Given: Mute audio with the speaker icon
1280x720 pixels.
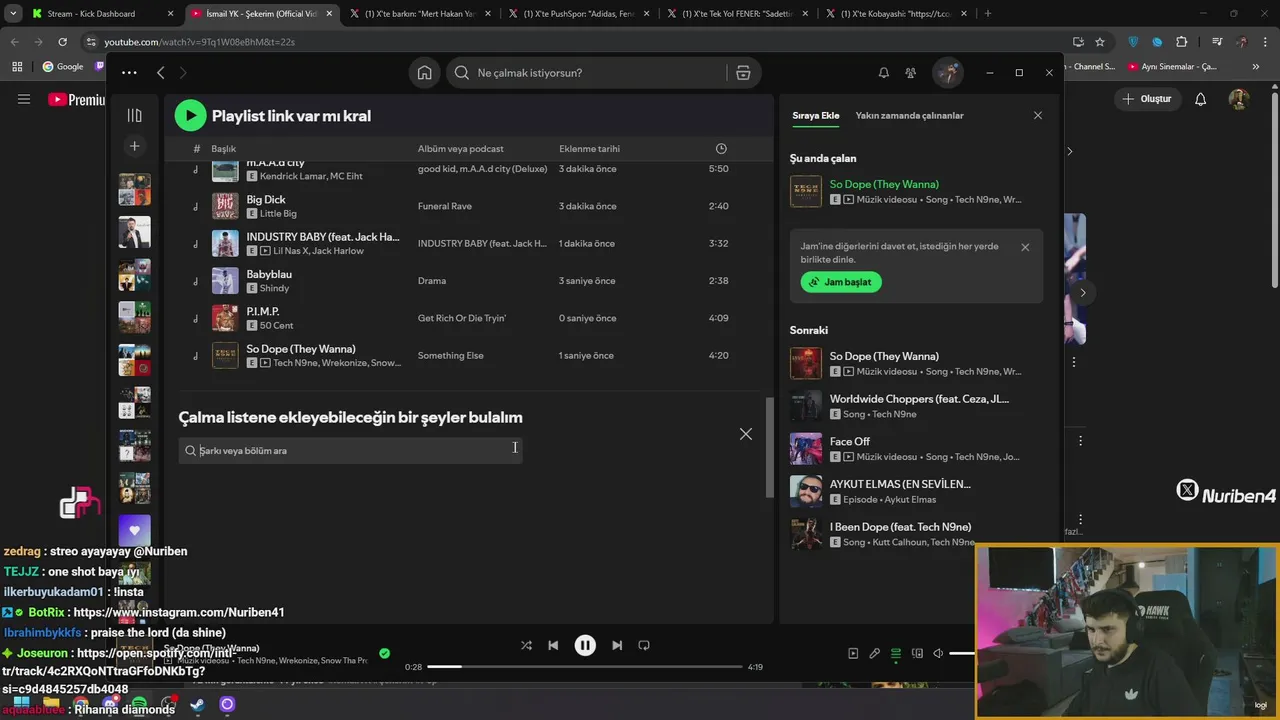Looking at the screenshot, I should point(938,653).
